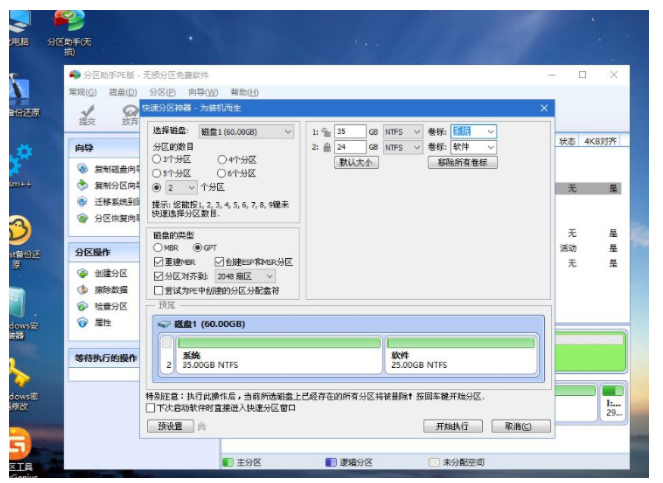Screen dimensions: 663x483
Task: Click the 默认大小 button
Action: 355,162
